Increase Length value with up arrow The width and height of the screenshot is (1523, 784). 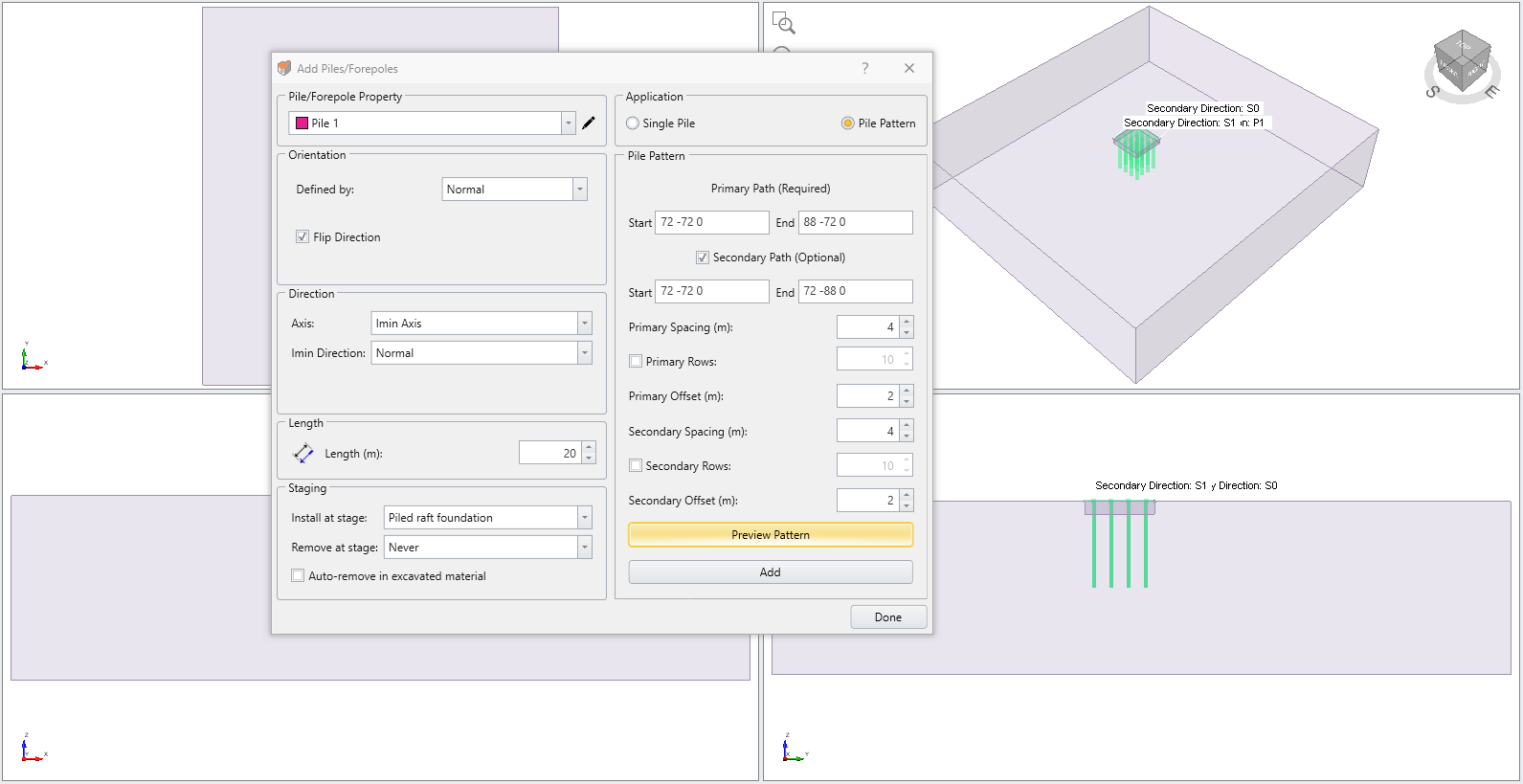[x=589, y=447]
